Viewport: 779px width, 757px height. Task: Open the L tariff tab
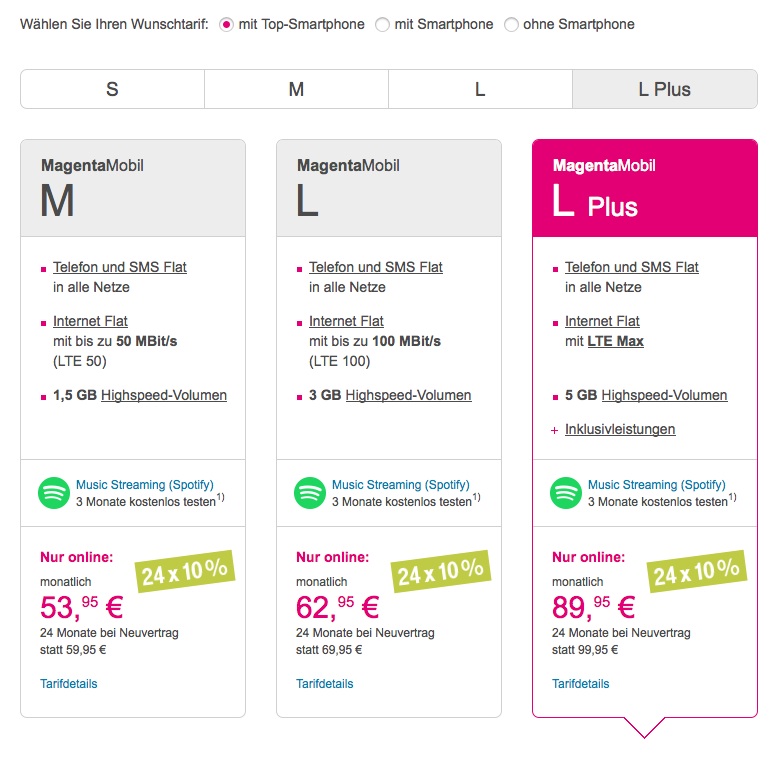(x=480, y=89)
